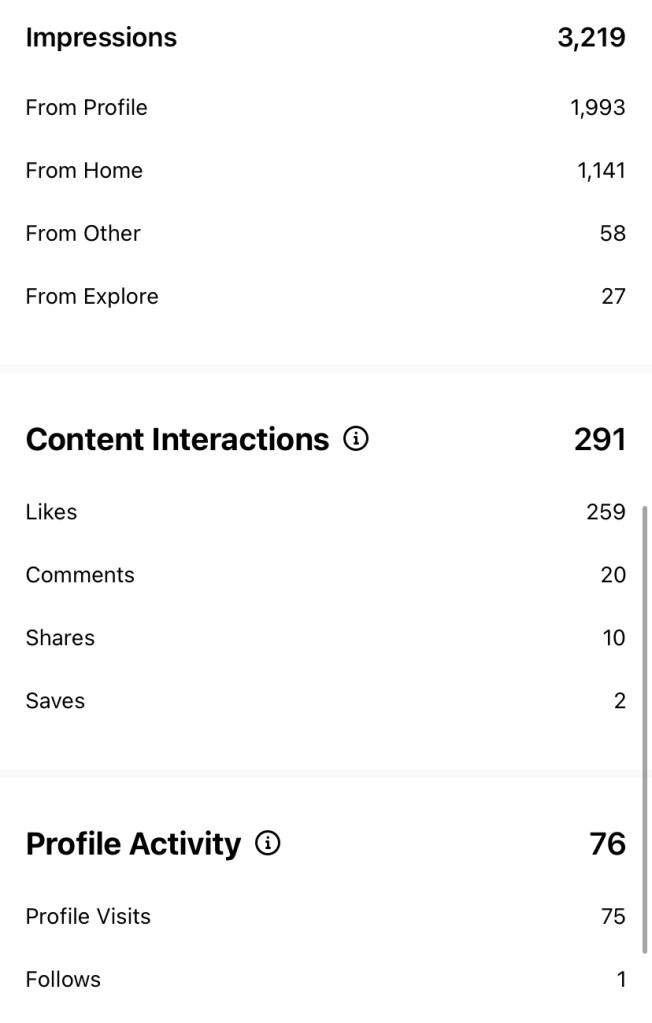Tap the Likes metric label
This screenshot has height=1023, width=652.
click(51, 512)
